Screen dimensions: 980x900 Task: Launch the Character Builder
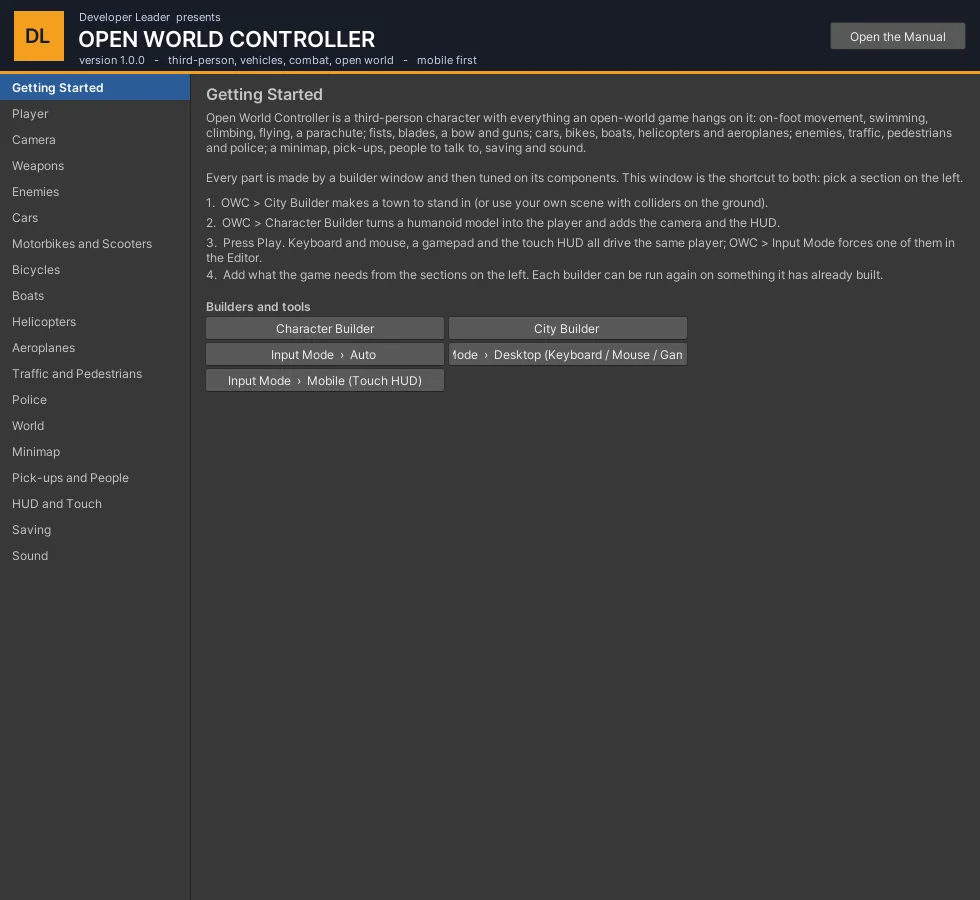click(x=325, y=328)
